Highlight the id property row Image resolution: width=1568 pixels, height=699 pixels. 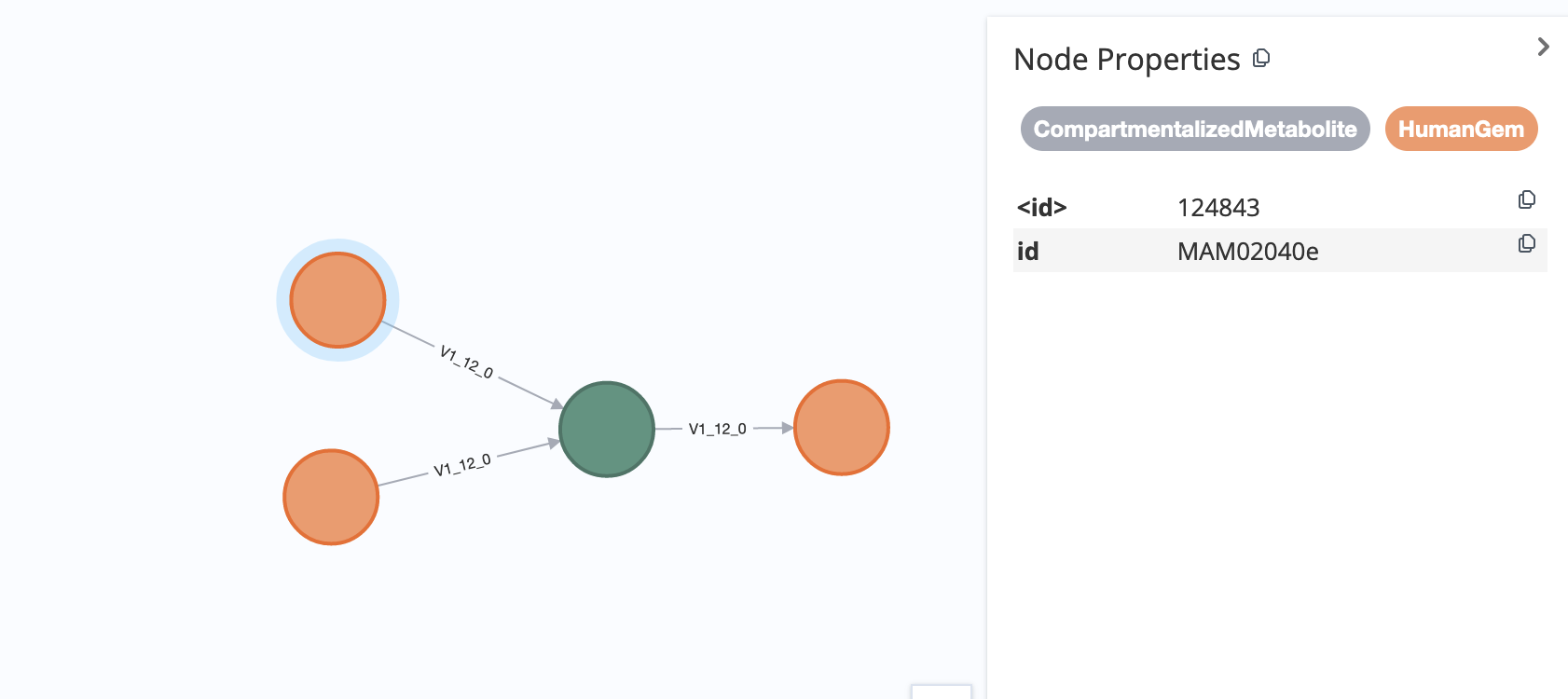point(1277,250)
